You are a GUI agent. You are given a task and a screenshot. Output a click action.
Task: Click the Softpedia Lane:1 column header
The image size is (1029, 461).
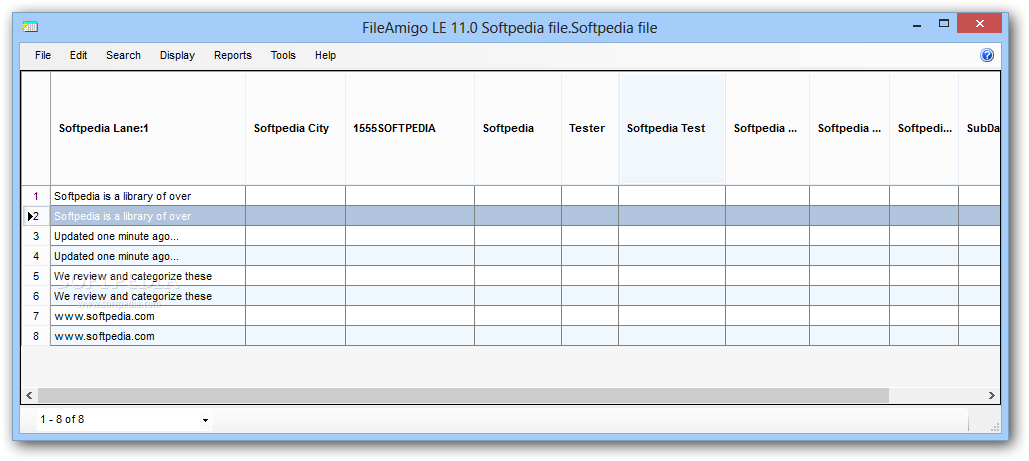coord(148,129)
